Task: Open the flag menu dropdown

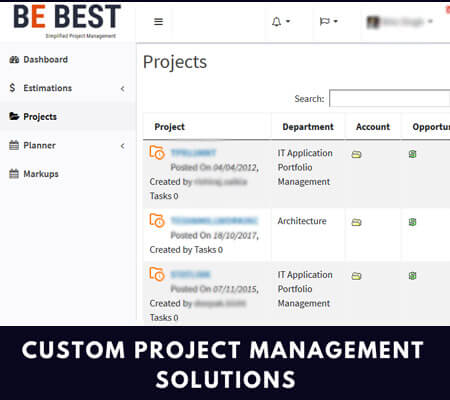Action: click(x=329, y=21)
